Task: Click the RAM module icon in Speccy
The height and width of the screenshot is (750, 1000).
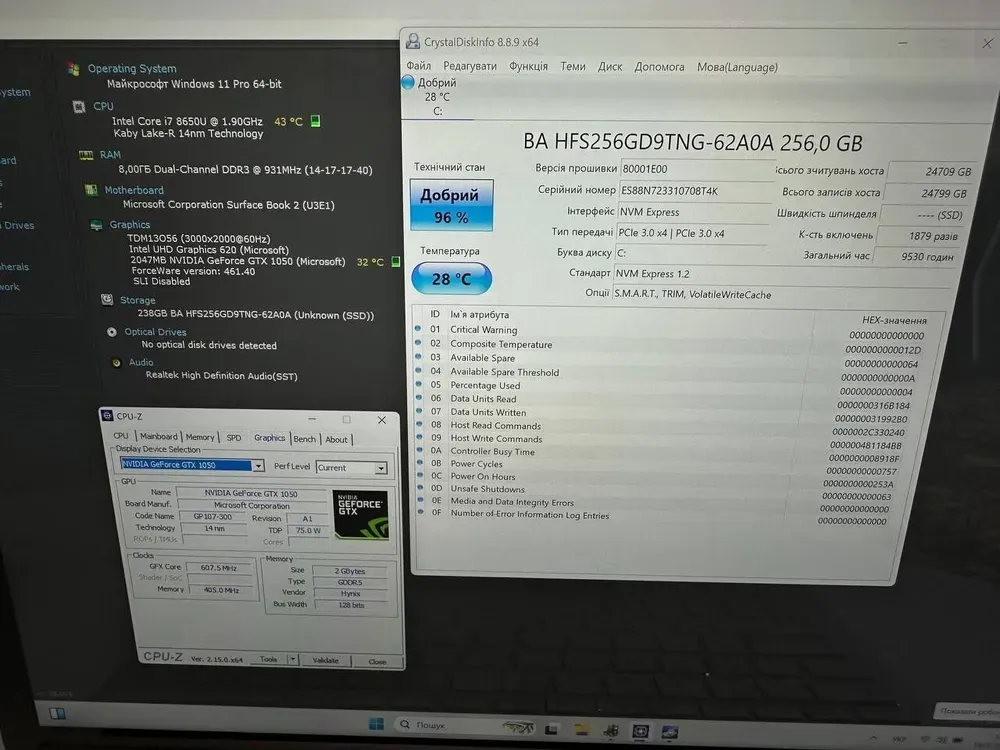Action: [x=86, y=155]
